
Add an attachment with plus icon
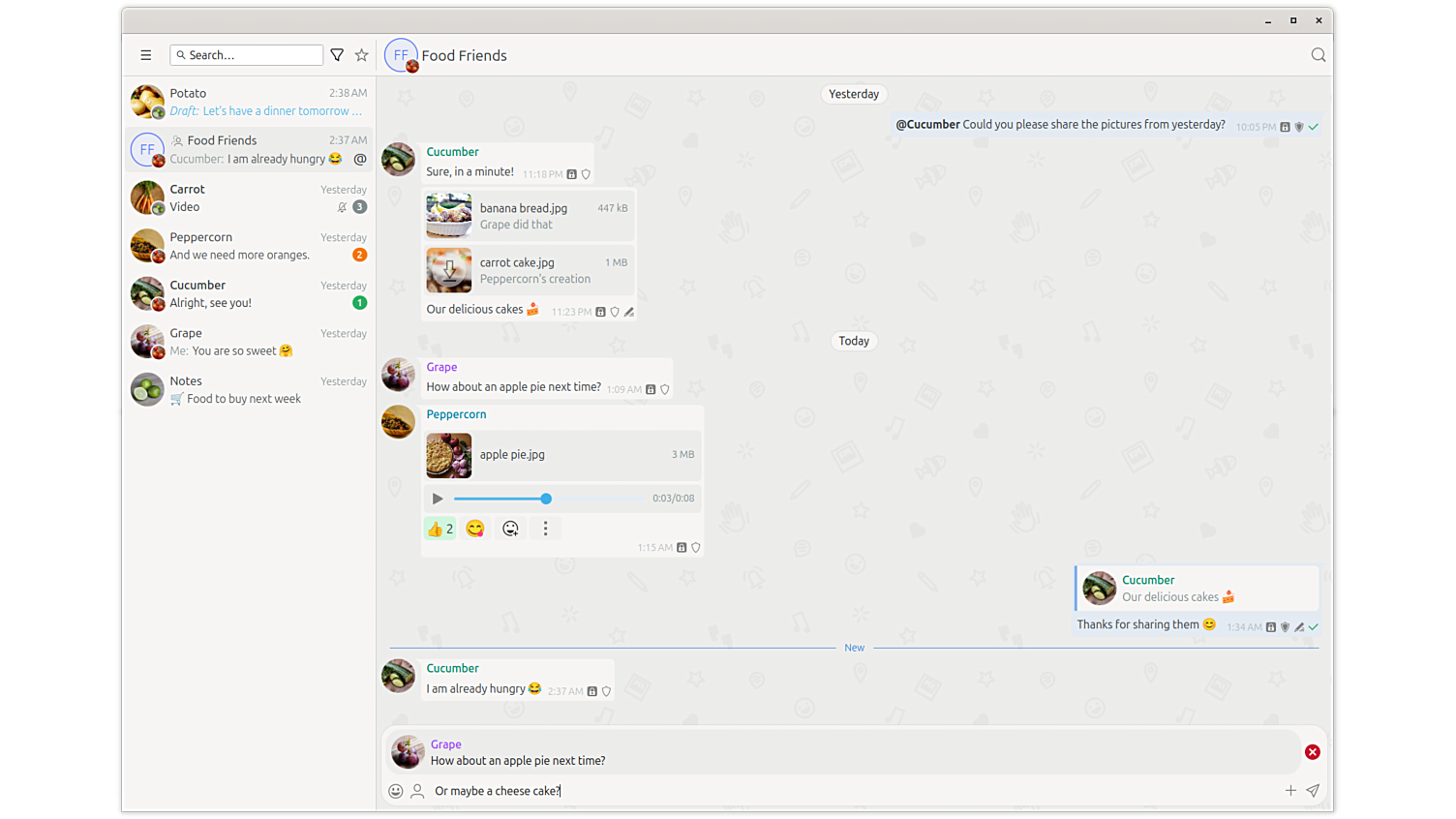point(1290,791)
